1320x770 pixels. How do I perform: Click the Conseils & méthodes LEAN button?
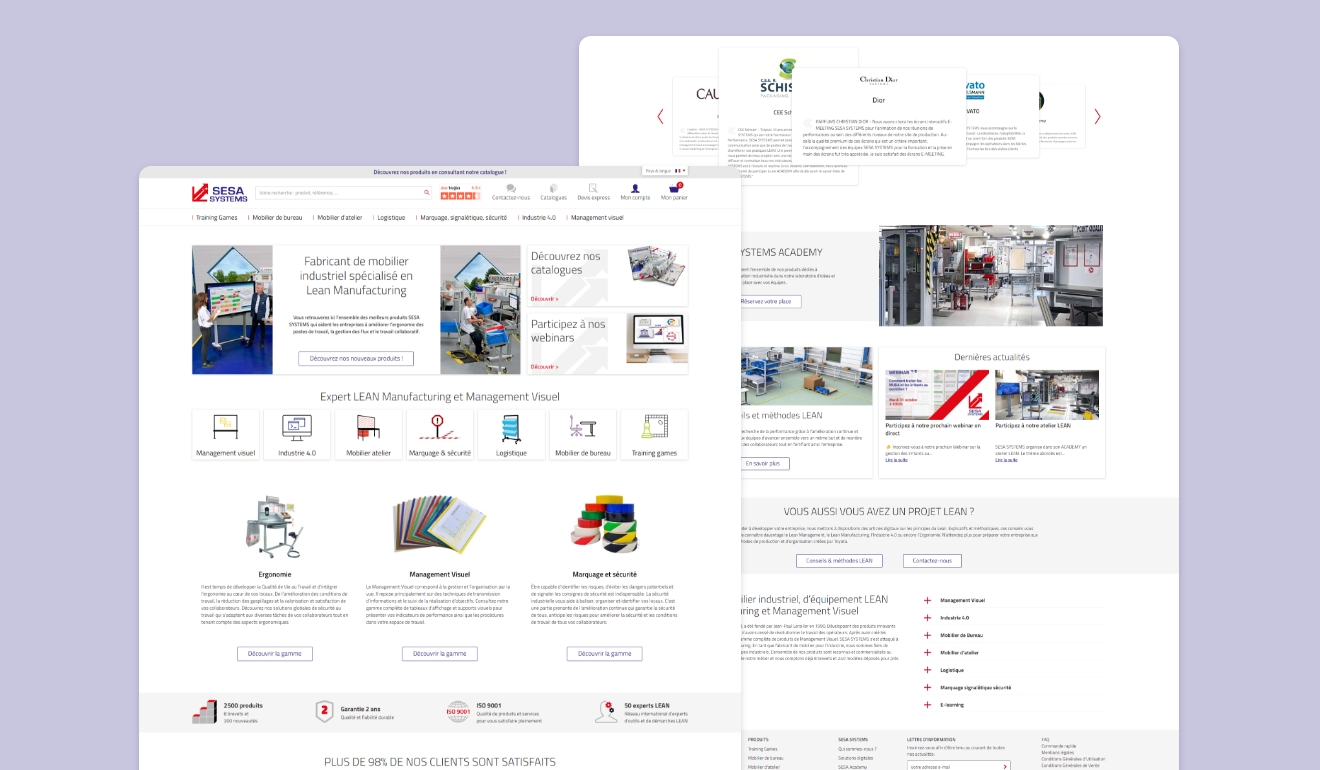[839, 561]
